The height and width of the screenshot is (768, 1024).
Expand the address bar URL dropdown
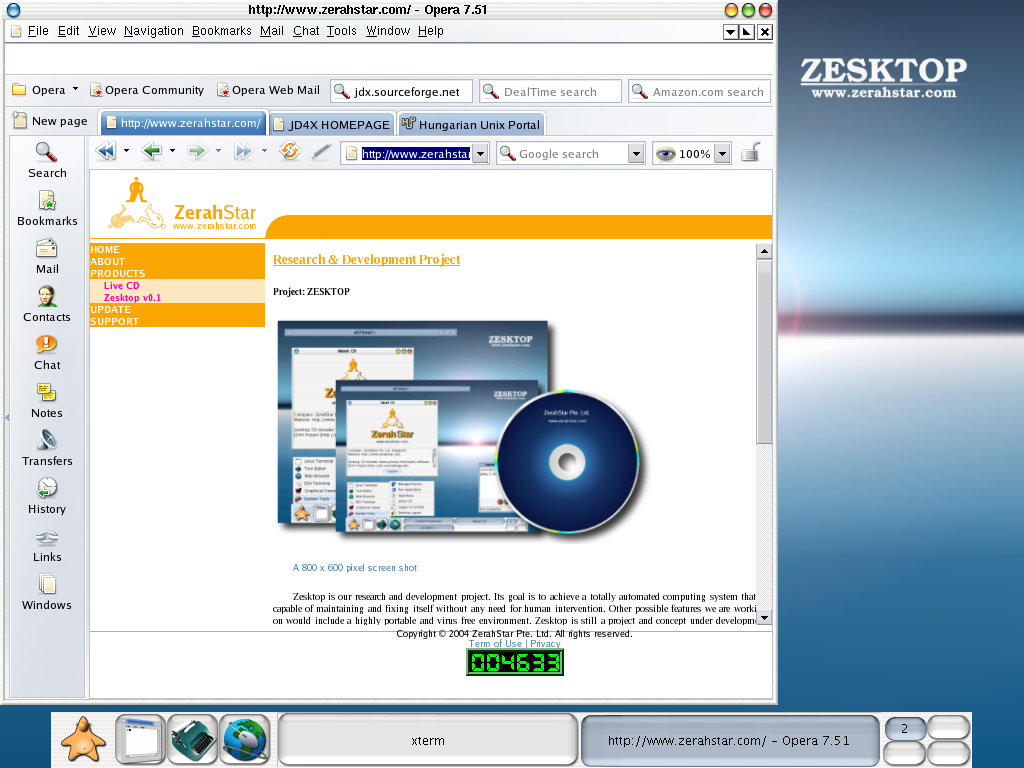[481, 154]
